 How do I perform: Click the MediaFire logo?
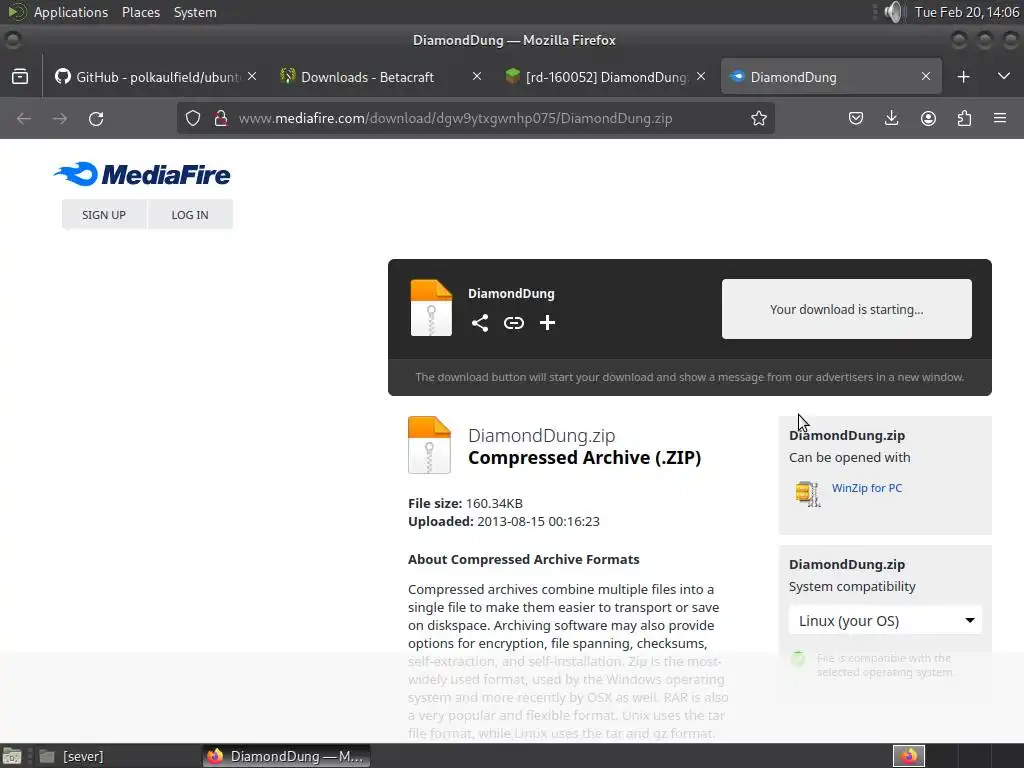[142, 174]
